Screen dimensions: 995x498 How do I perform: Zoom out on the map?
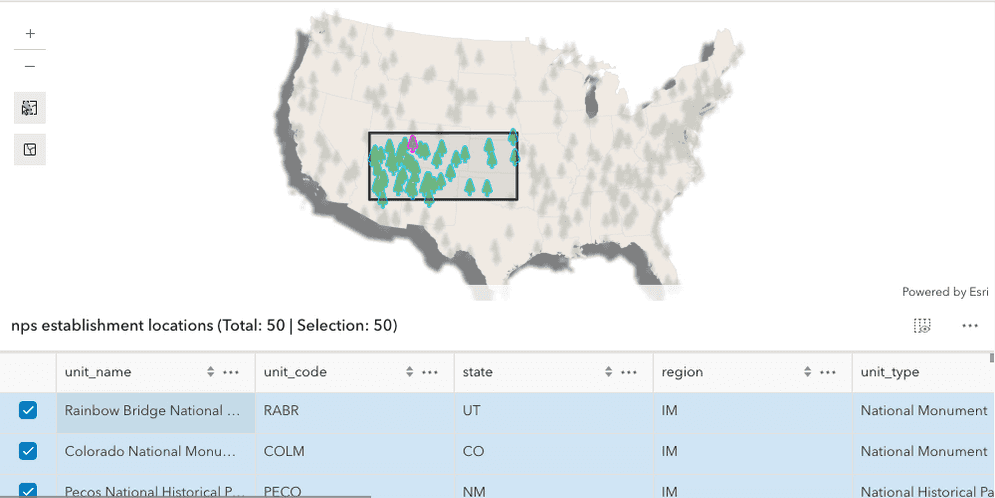[x=30, y=66]
